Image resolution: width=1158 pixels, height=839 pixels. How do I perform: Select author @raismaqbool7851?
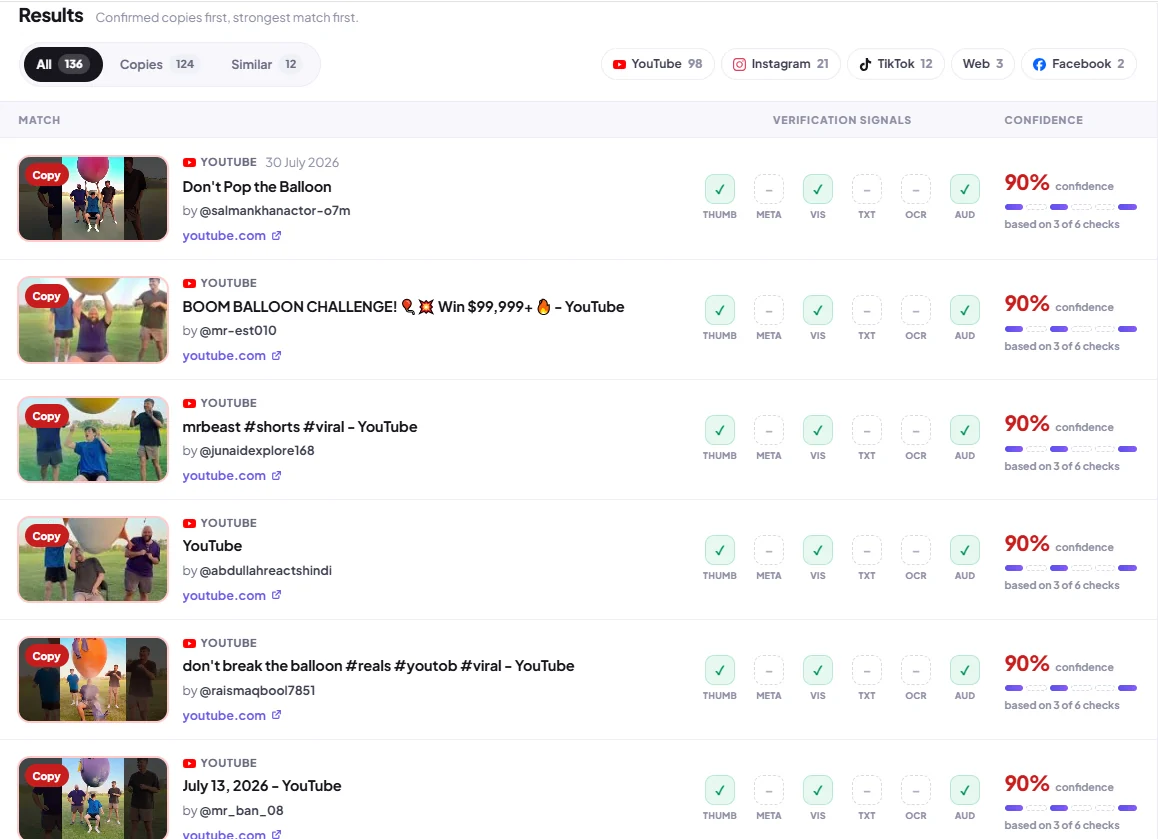coord(258,691)
